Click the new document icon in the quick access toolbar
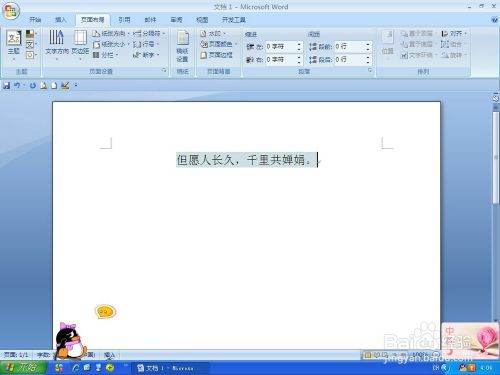Screen dimensions: 500x375 [x=54, y=86]
